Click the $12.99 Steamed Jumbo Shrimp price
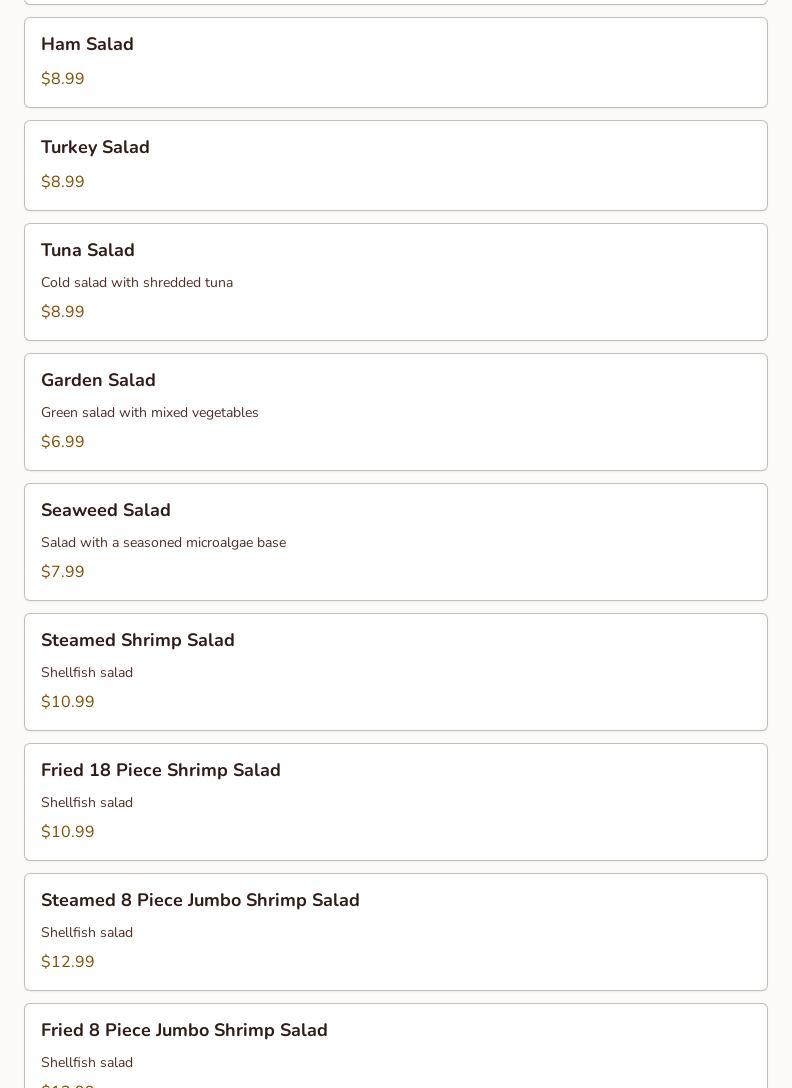Screen dimensions: 792x1088 point(68,962)
